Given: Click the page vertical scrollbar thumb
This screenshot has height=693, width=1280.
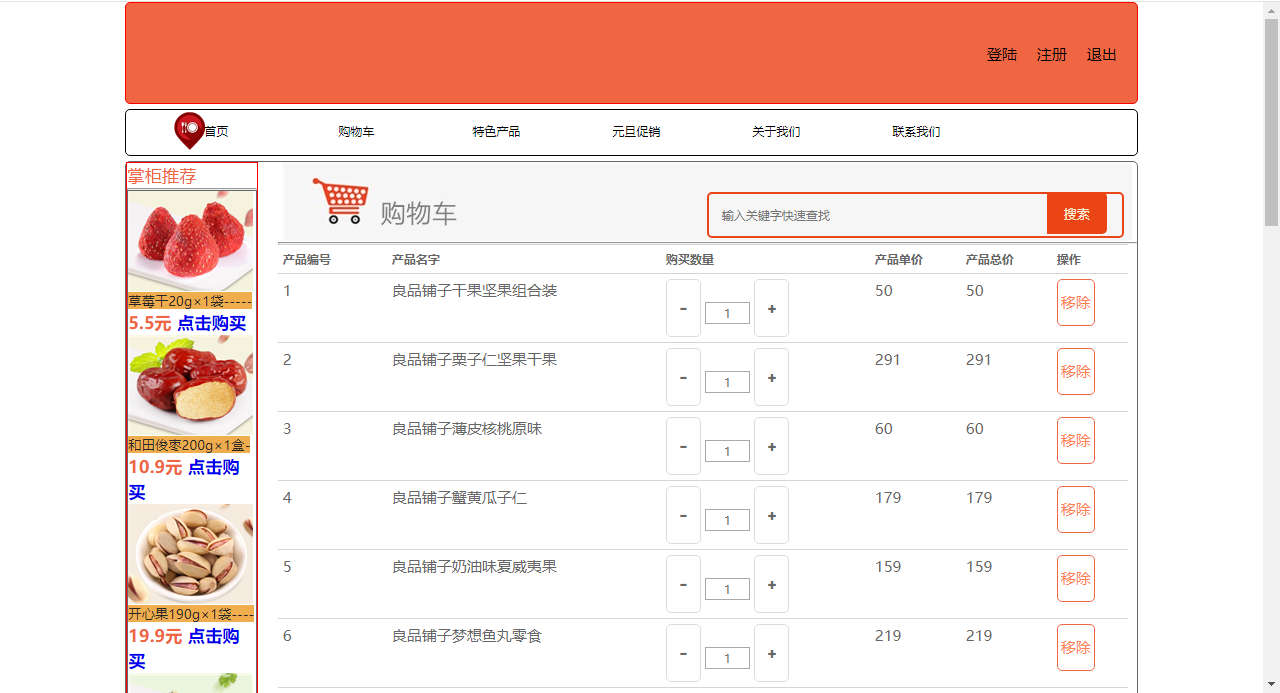Looking at the screenshot, I should coord(1271,121).
